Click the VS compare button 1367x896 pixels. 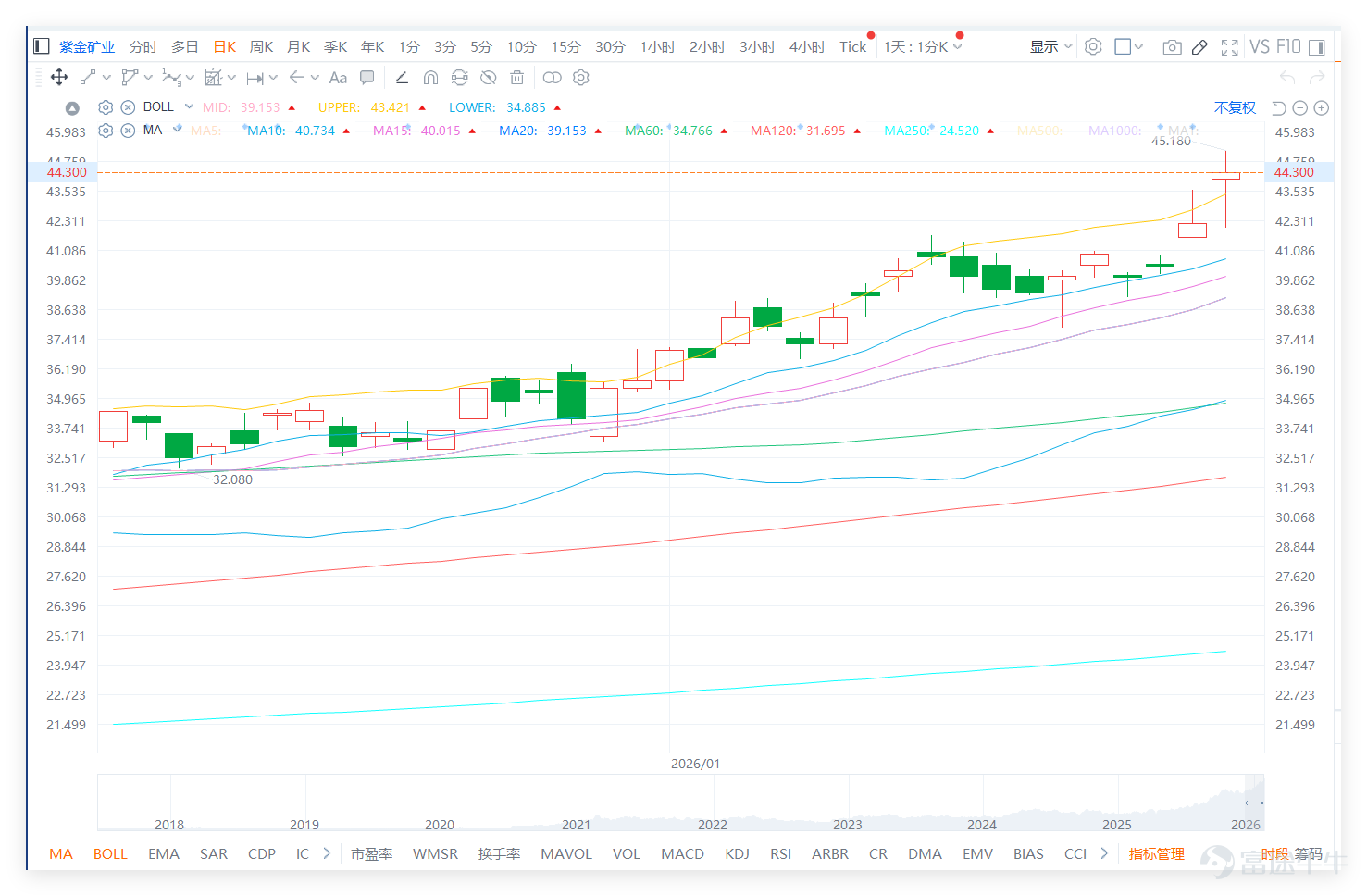pos(1259,46)
